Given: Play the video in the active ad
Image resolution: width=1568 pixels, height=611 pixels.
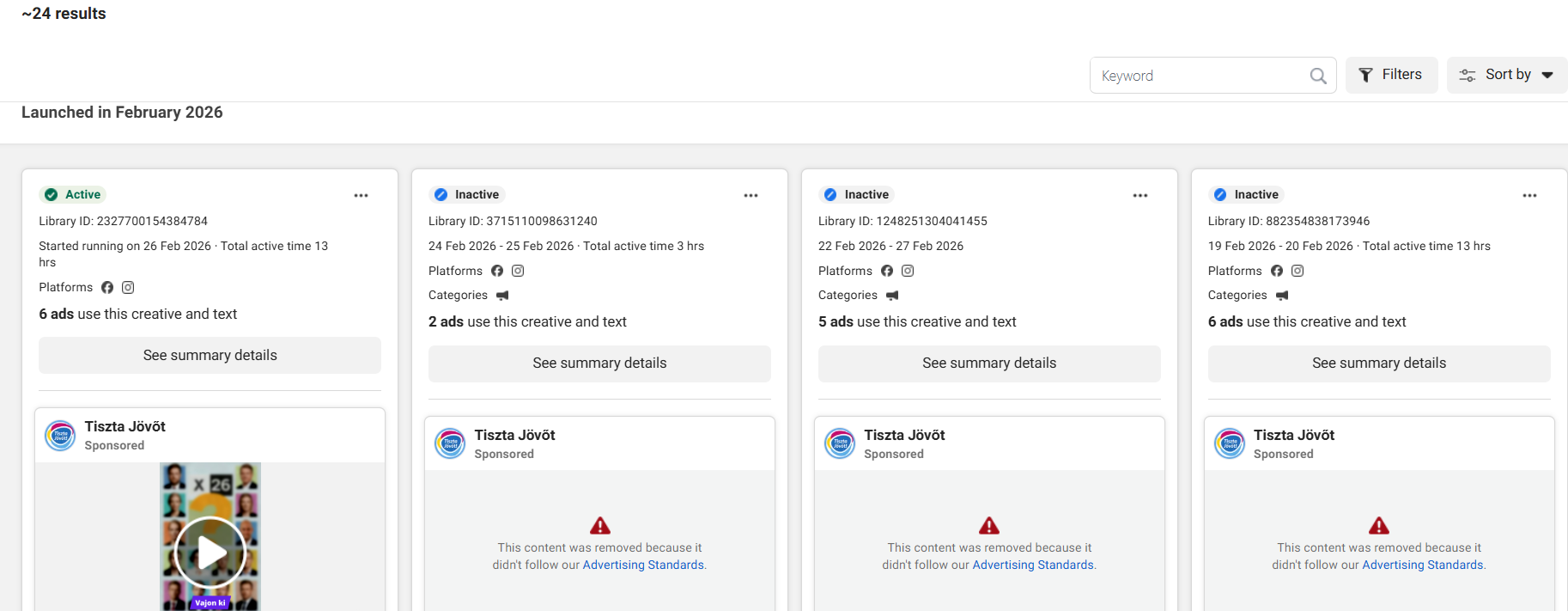Looking at the screenshot, I should point(210,552).
